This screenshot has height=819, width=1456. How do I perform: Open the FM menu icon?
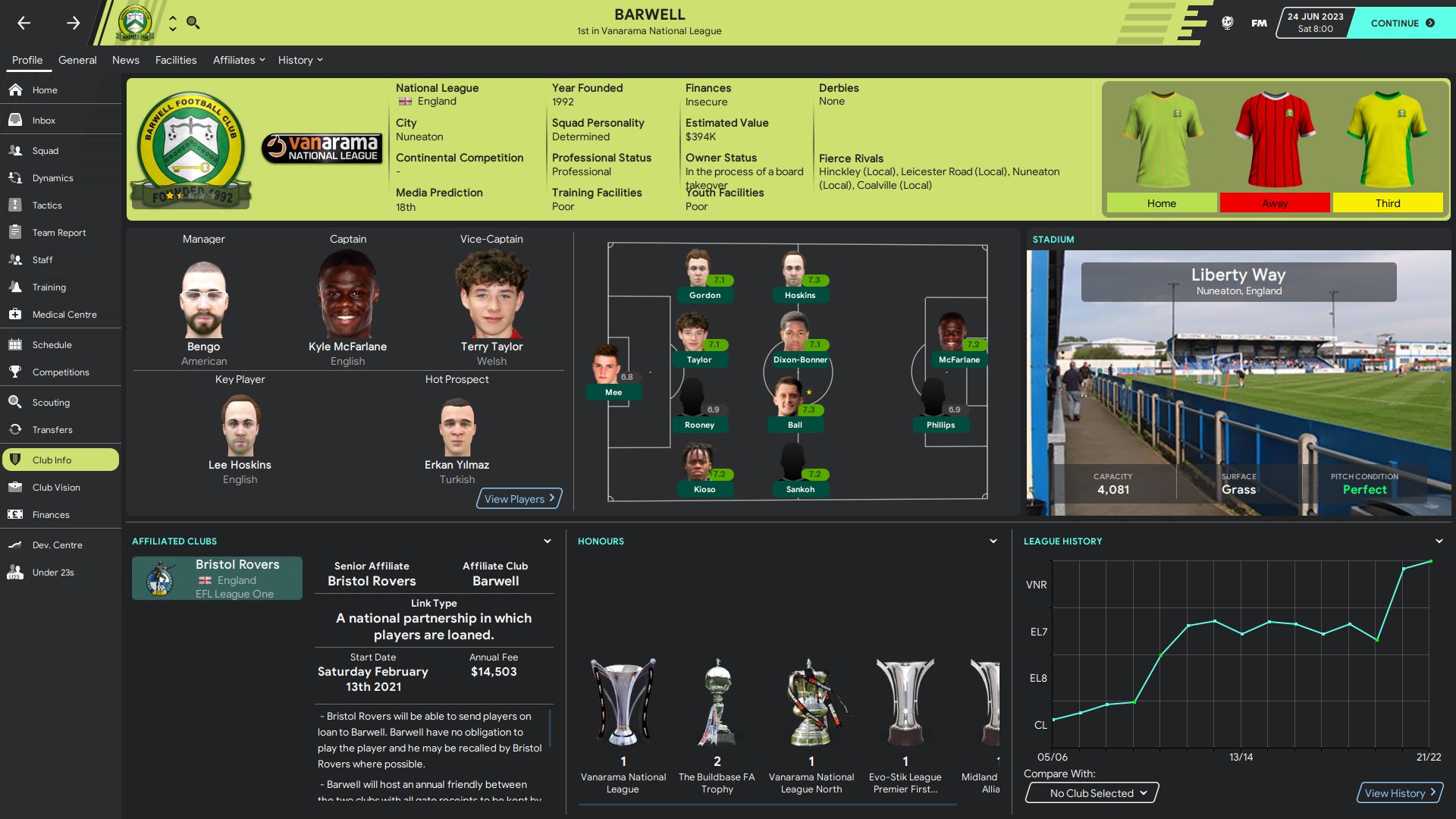coord(1259,23)
